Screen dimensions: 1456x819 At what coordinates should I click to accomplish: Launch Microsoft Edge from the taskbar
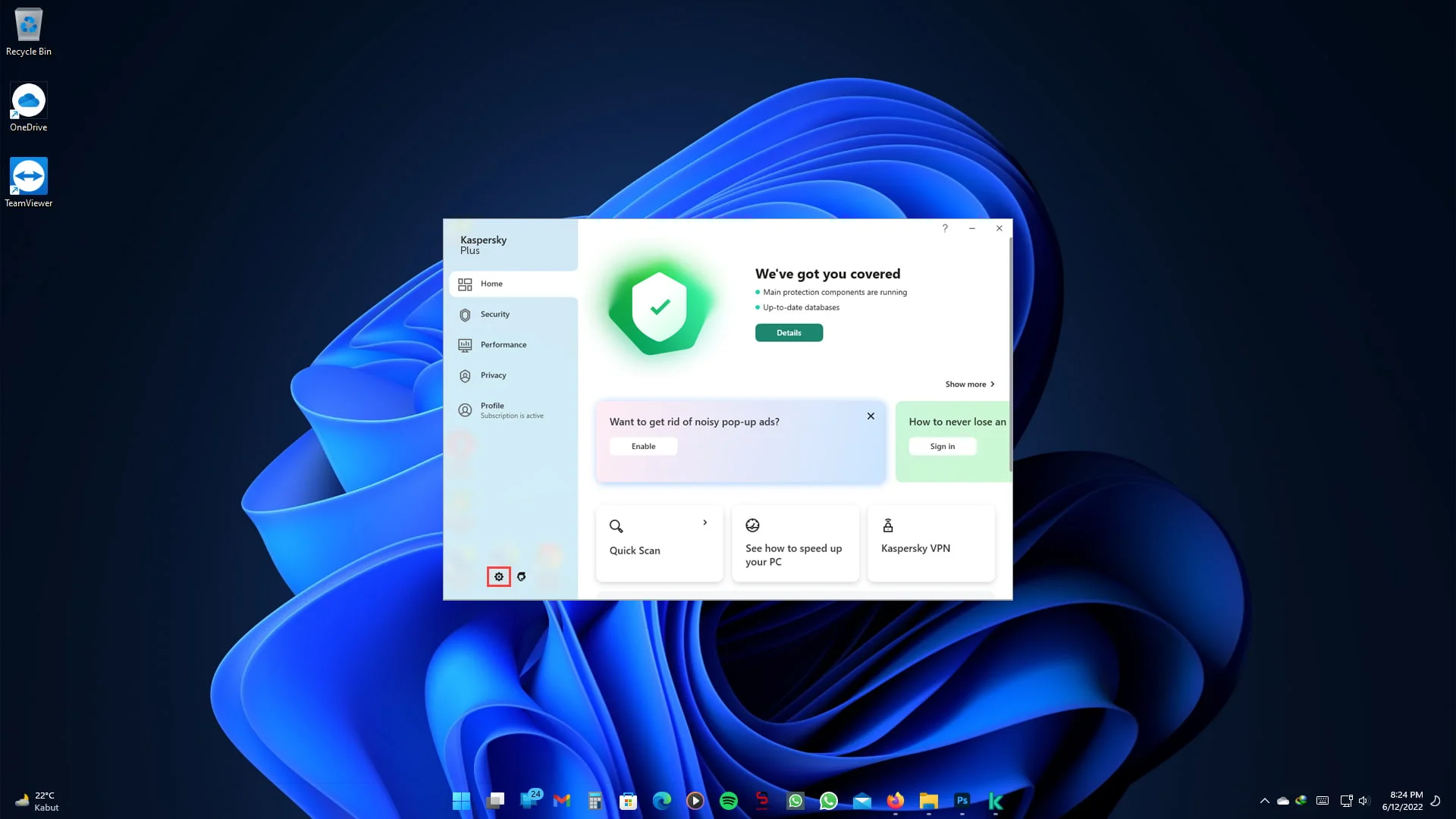pyautogui.click(x=662, y=801)
